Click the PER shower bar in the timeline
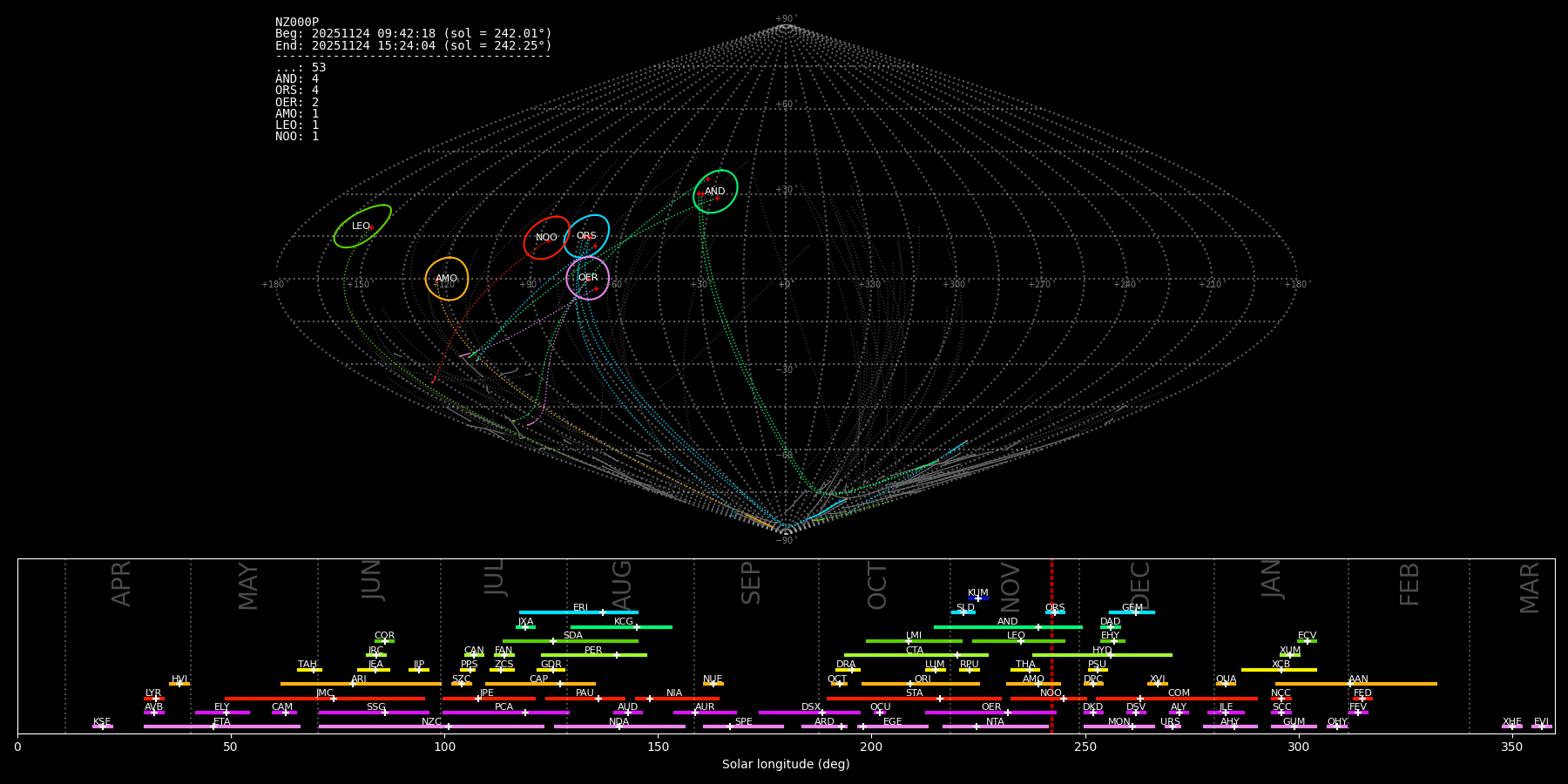Image resolution: width=1568 pixels, height=784 pixels. tap(594, 655)
